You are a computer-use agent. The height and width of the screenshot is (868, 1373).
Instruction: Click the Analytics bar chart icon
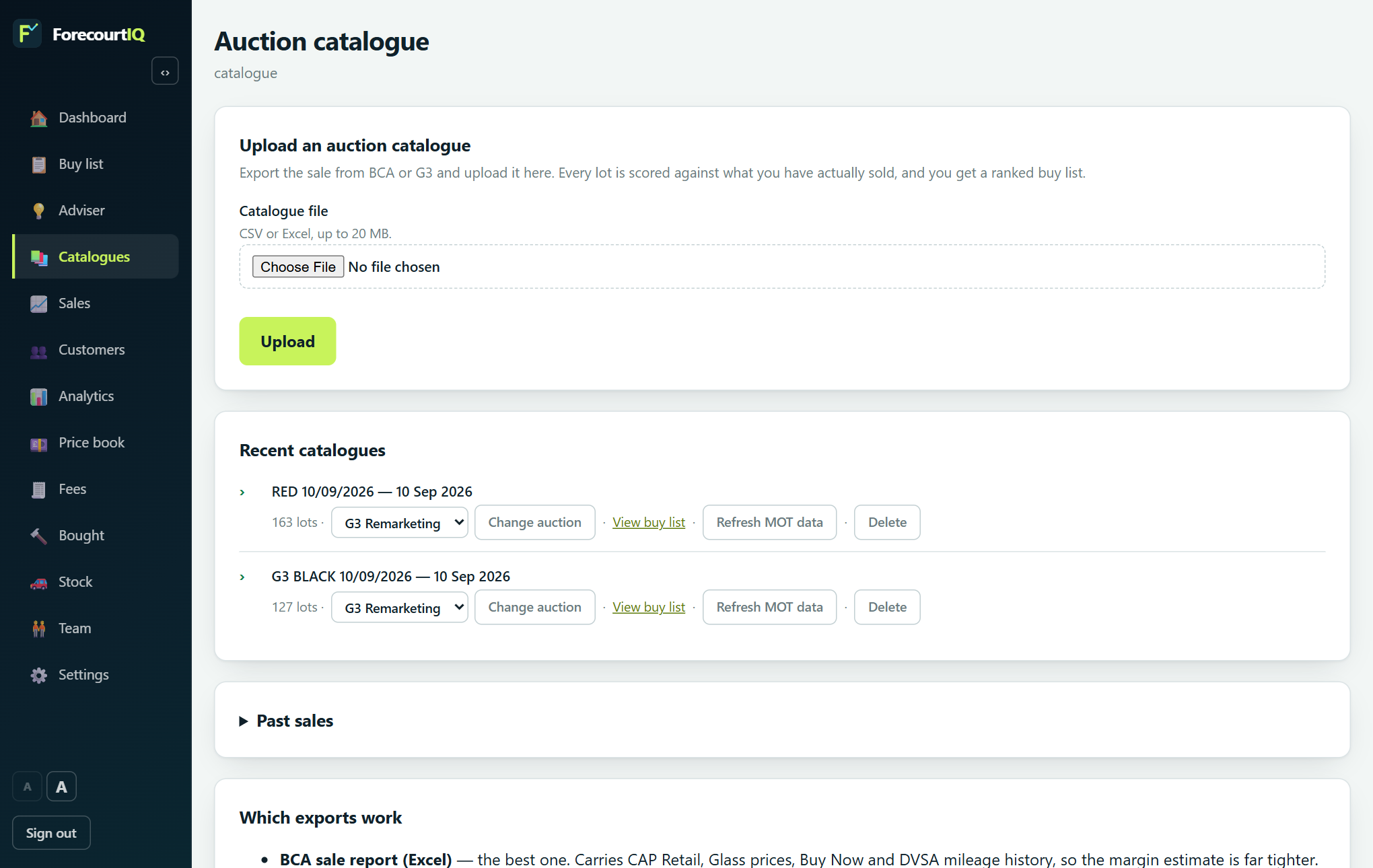(x=39, y=396)
